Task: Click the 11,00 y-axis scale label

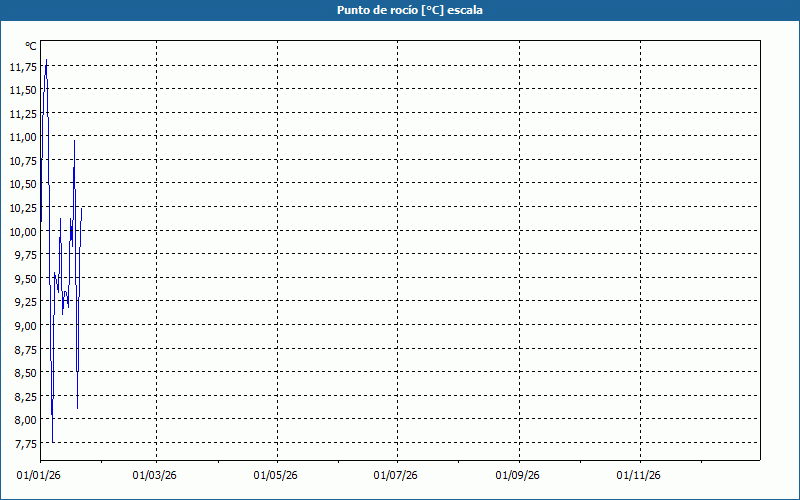Action: [22, 137]
